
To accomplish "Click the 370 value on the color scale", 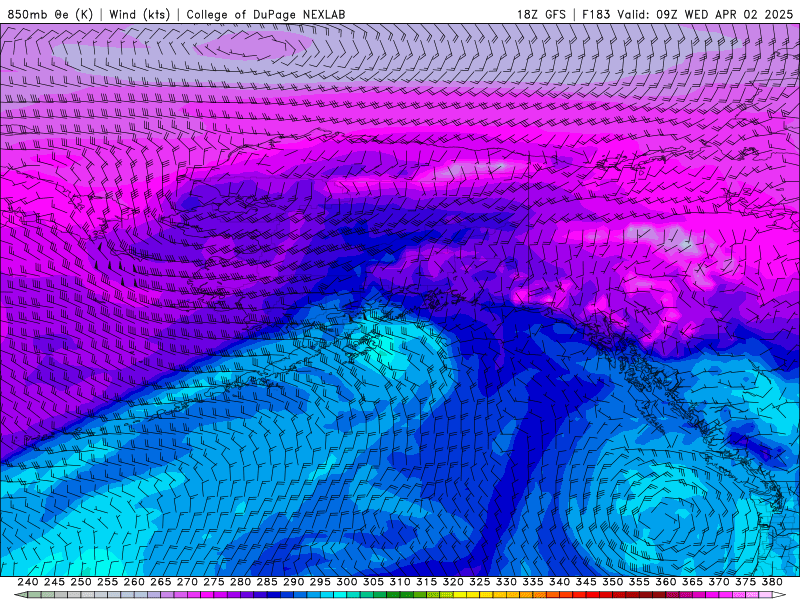I will [x=719, y=582].
